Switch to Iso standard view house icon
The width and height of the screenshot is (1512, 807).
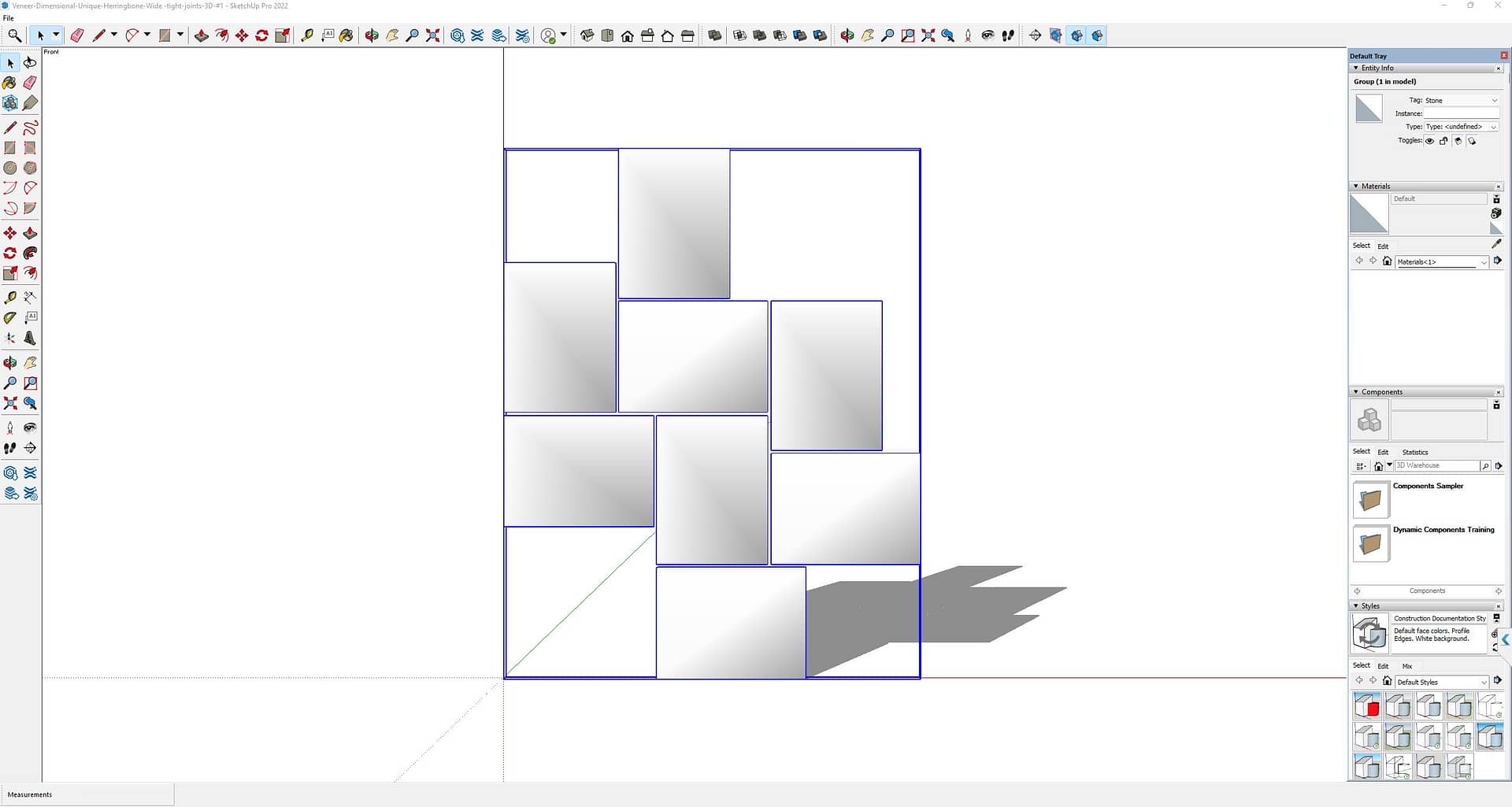coord(587,35)
